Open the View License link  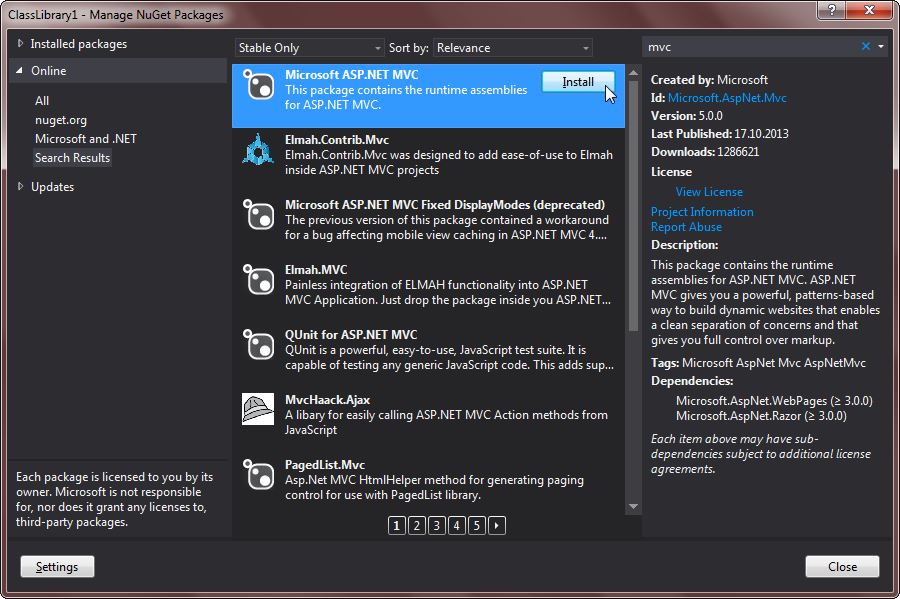(x=709, y=192)
